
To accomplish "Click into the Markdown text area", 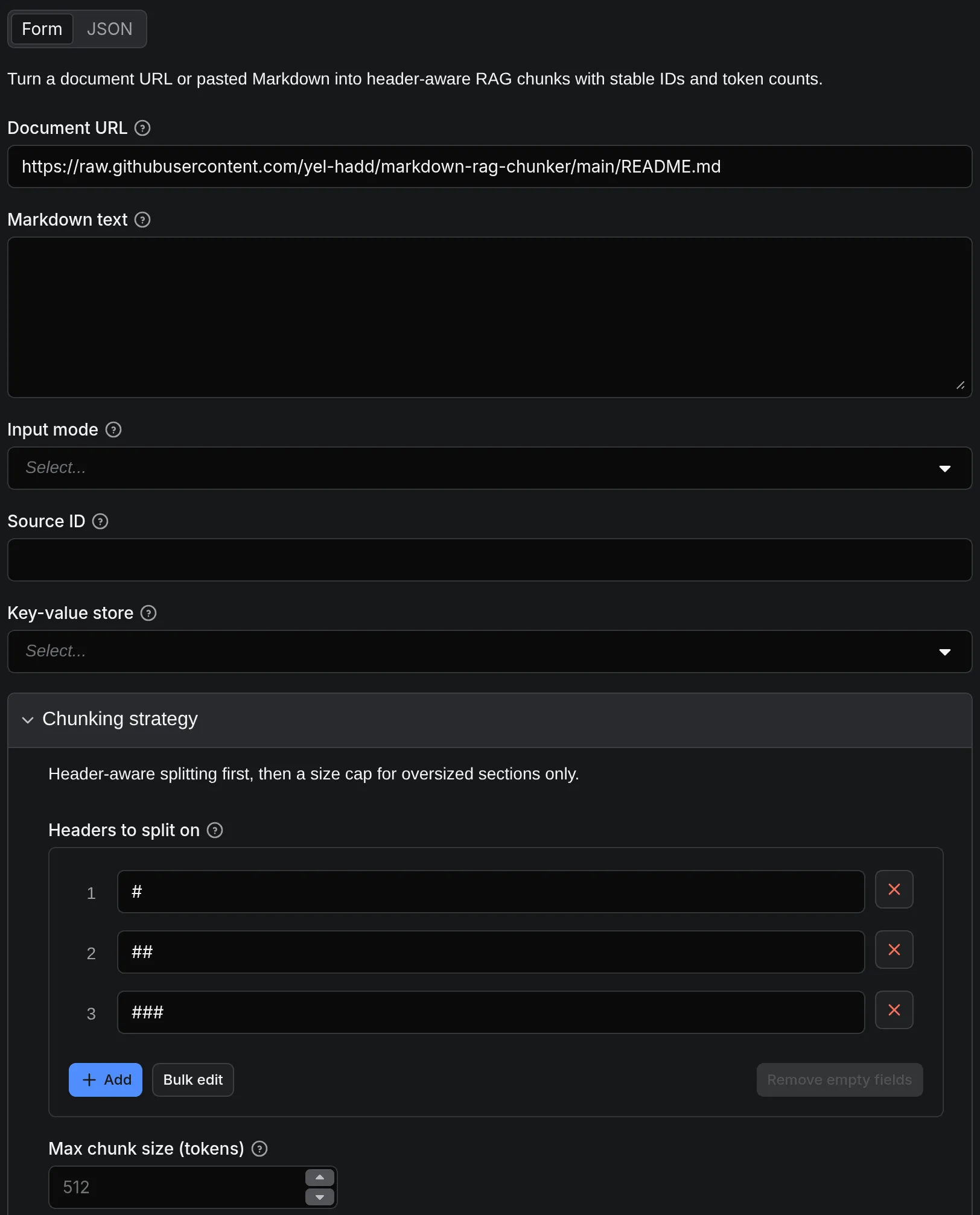I will pyautogui.click(x=489, y=317).
